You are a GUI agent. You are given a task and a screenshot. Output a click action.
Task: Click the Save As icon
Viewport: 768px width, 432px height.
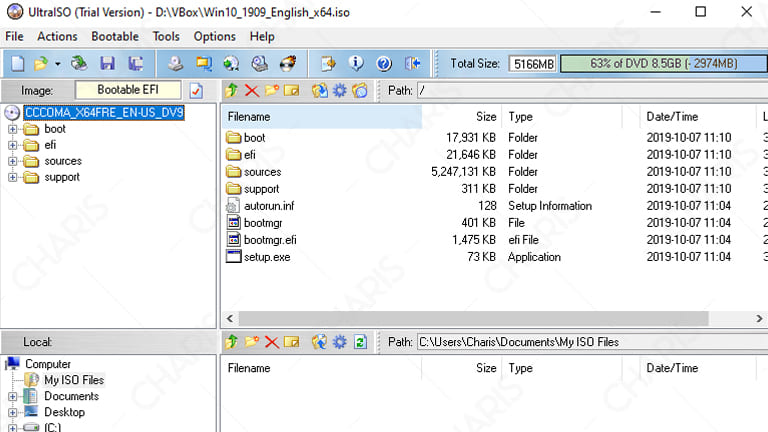point(136,63)
